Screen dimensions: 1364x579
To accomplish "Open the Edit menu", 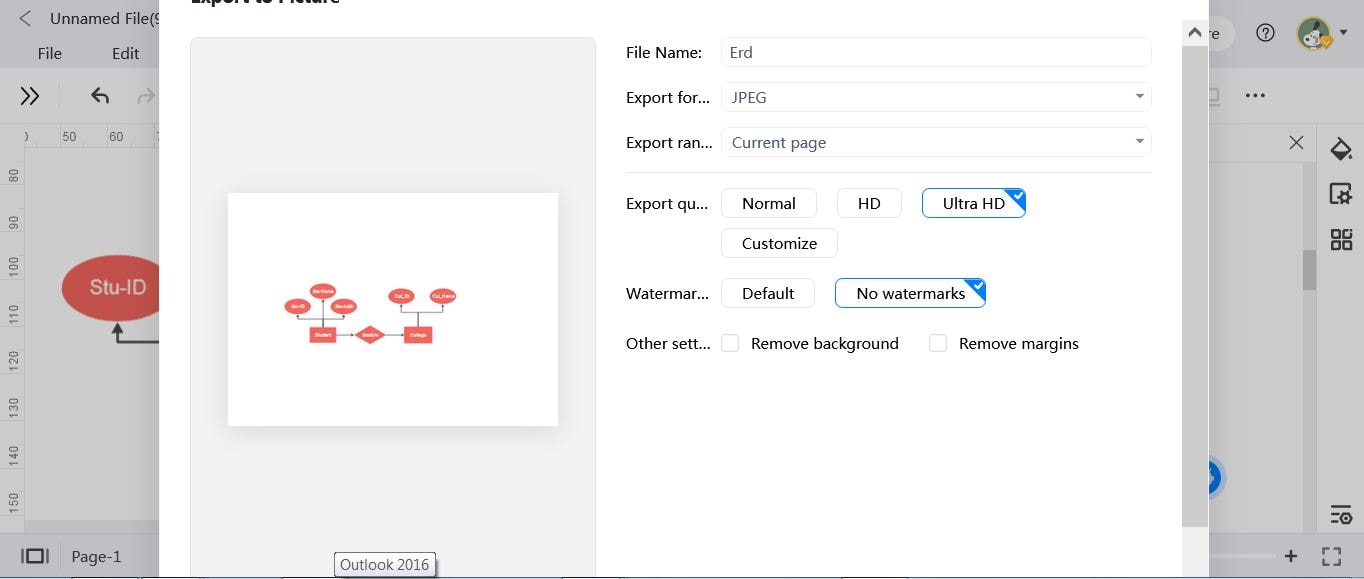I will click(x=125, y=54).
